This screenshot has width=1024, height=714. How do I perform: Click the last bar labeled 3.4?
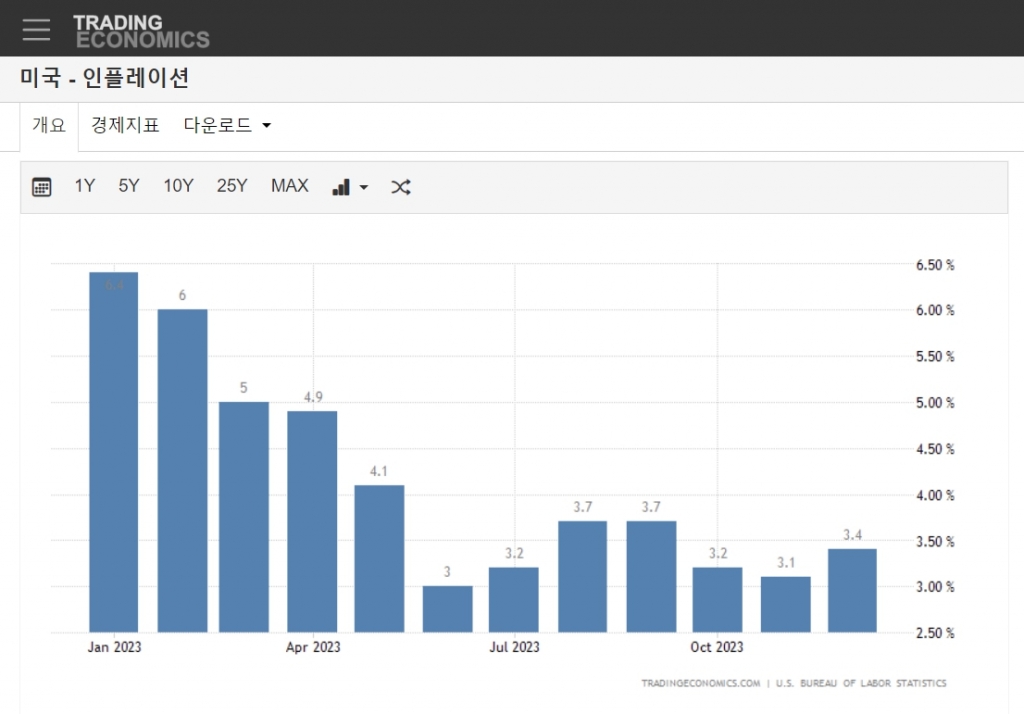click(852, 590)
